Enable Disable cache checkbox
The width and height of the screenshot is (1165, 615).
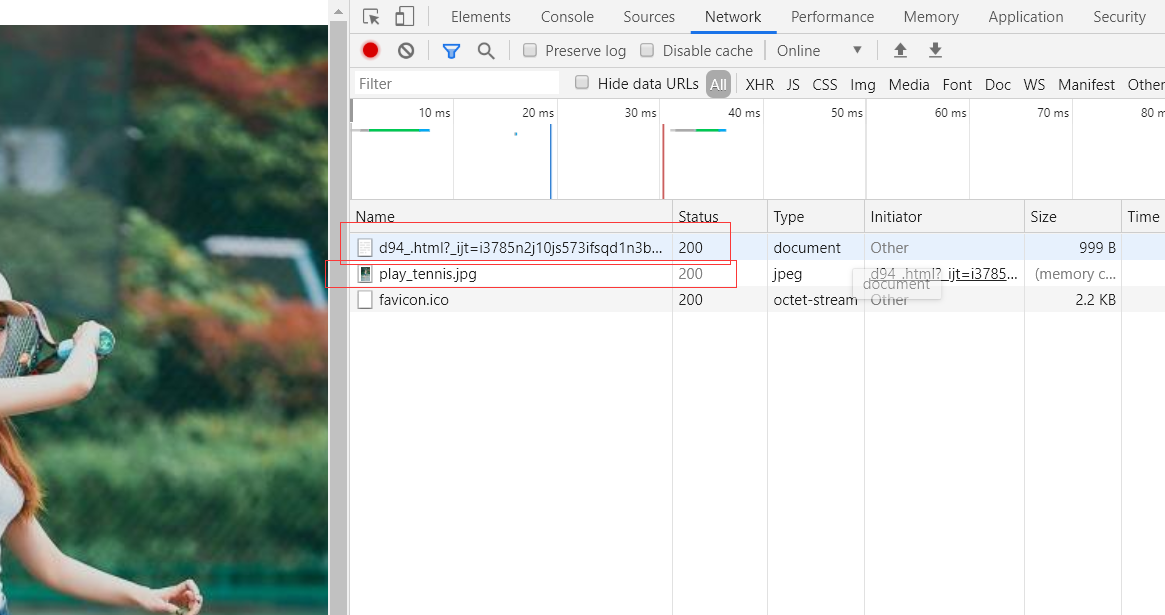[x=647, y=50]
